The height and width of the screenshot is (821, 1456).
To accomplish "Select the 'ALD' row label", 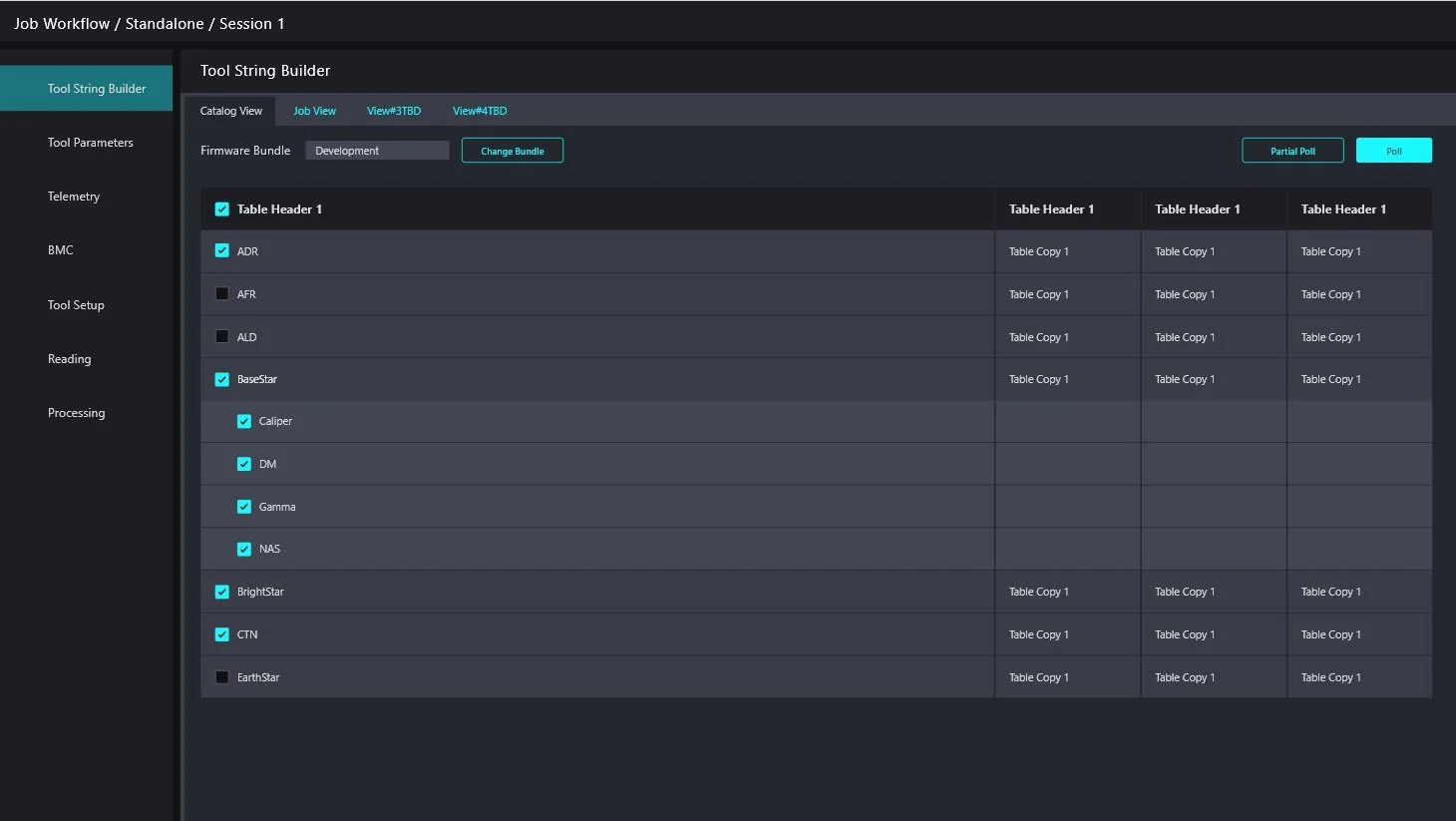I will coord(246,337).
